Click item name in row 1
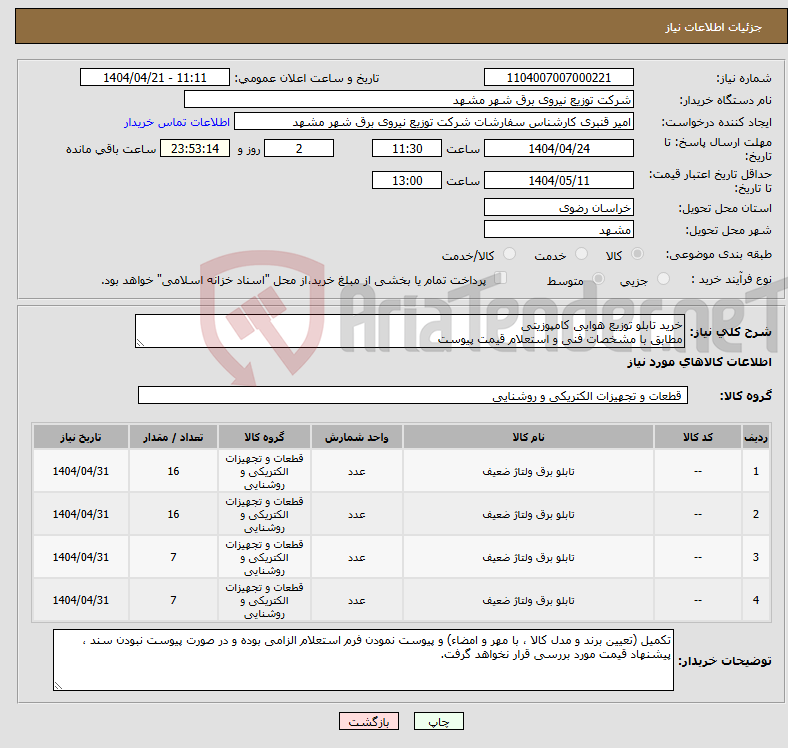 [x=528, y=472]
